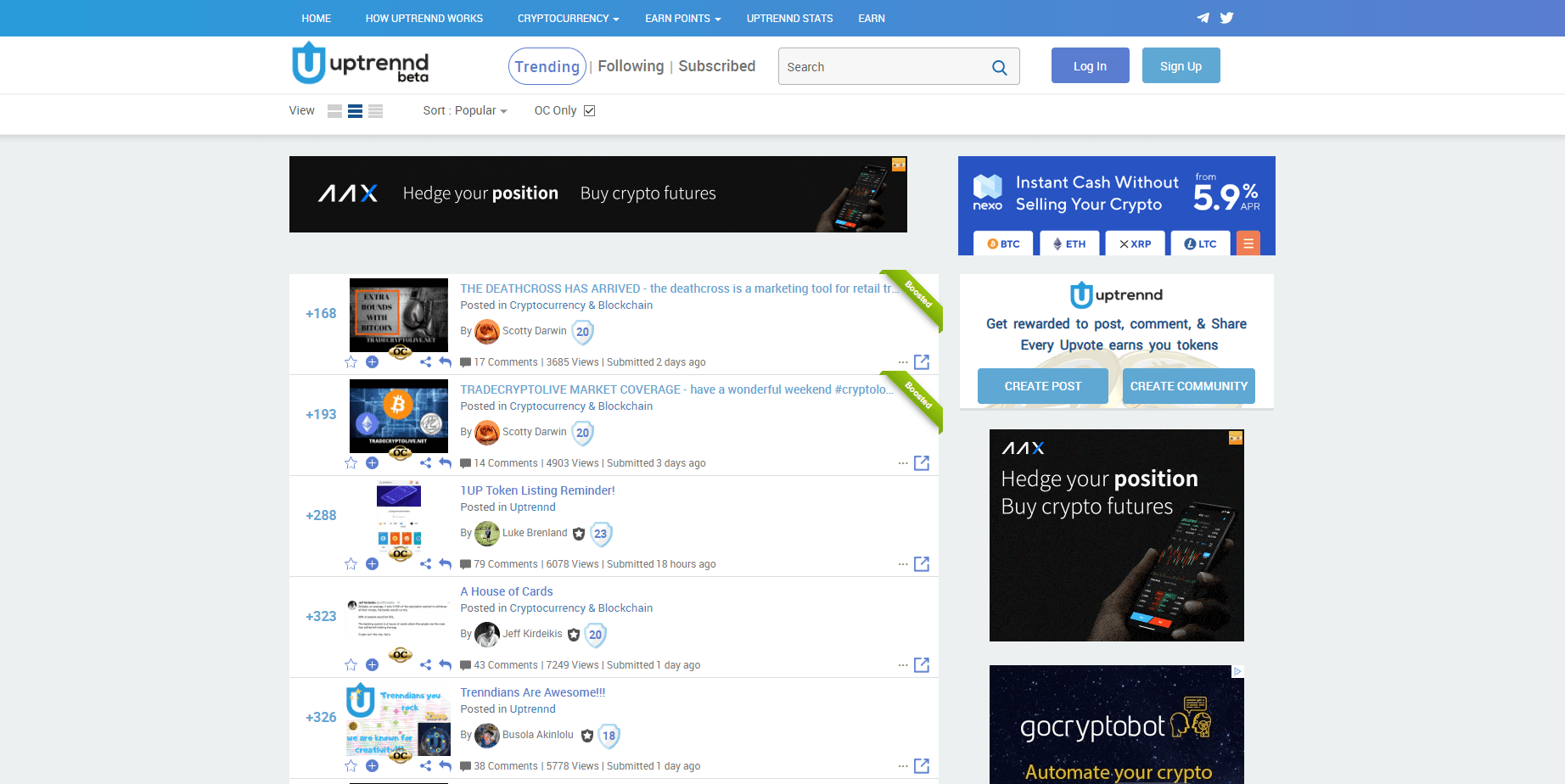The image size is (1565, 784).
Task: Star the DEATHCROSS HAS ARRIVED post
Action: pyautogui.click(x=351, y=362)
